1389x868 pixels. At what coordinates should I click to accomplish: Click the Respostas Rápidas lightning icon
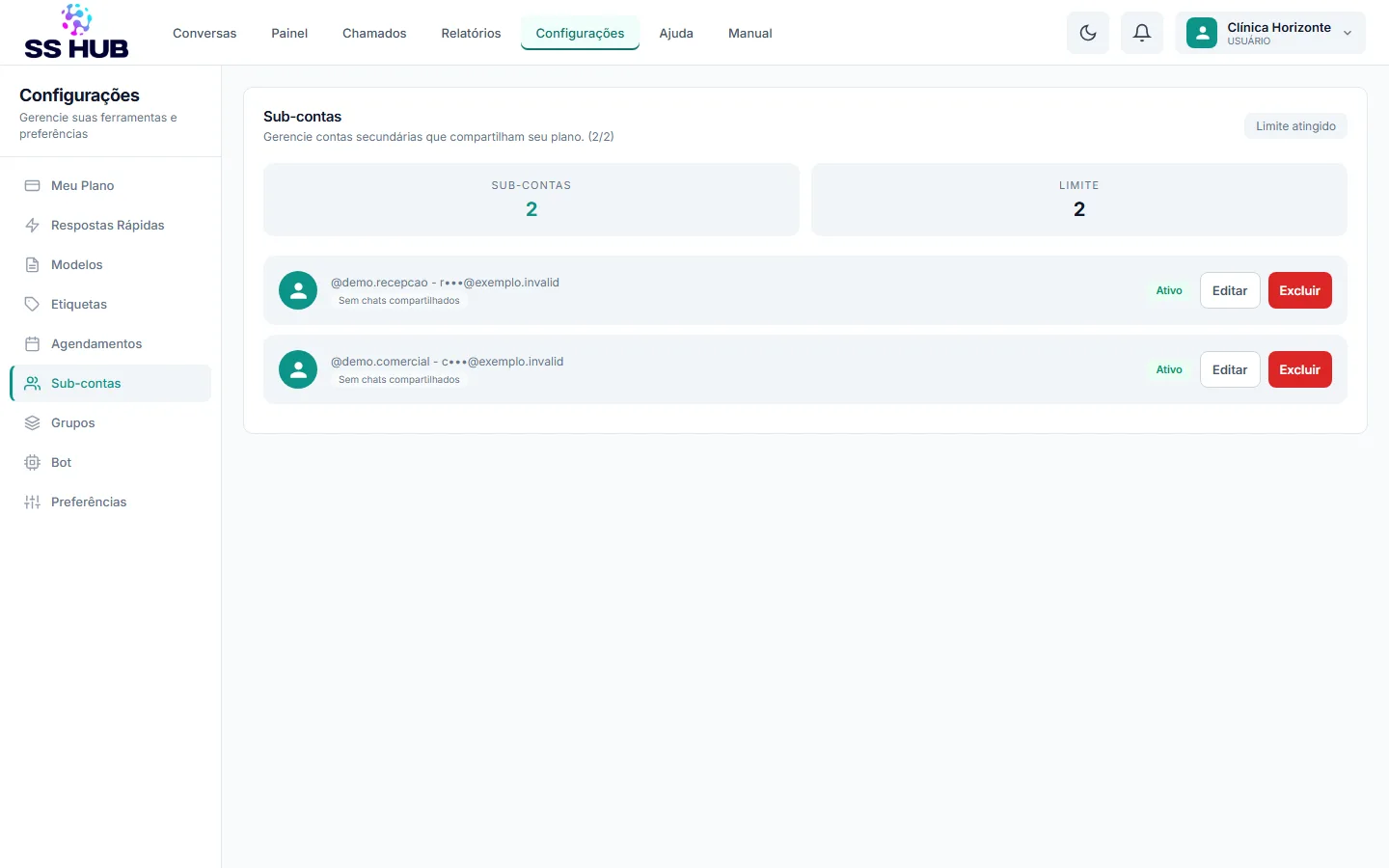pyautogui.click(x=32, y=225)
